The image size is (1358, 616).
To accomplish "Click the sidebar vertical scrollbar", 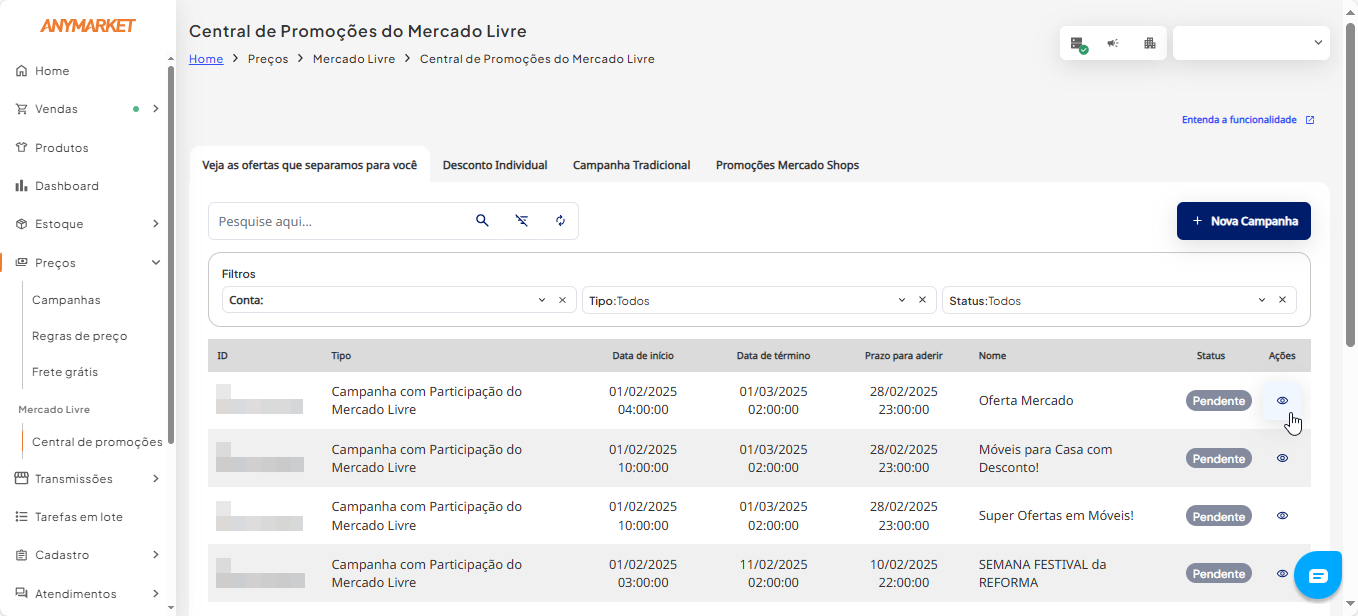I will pos(171,255).
